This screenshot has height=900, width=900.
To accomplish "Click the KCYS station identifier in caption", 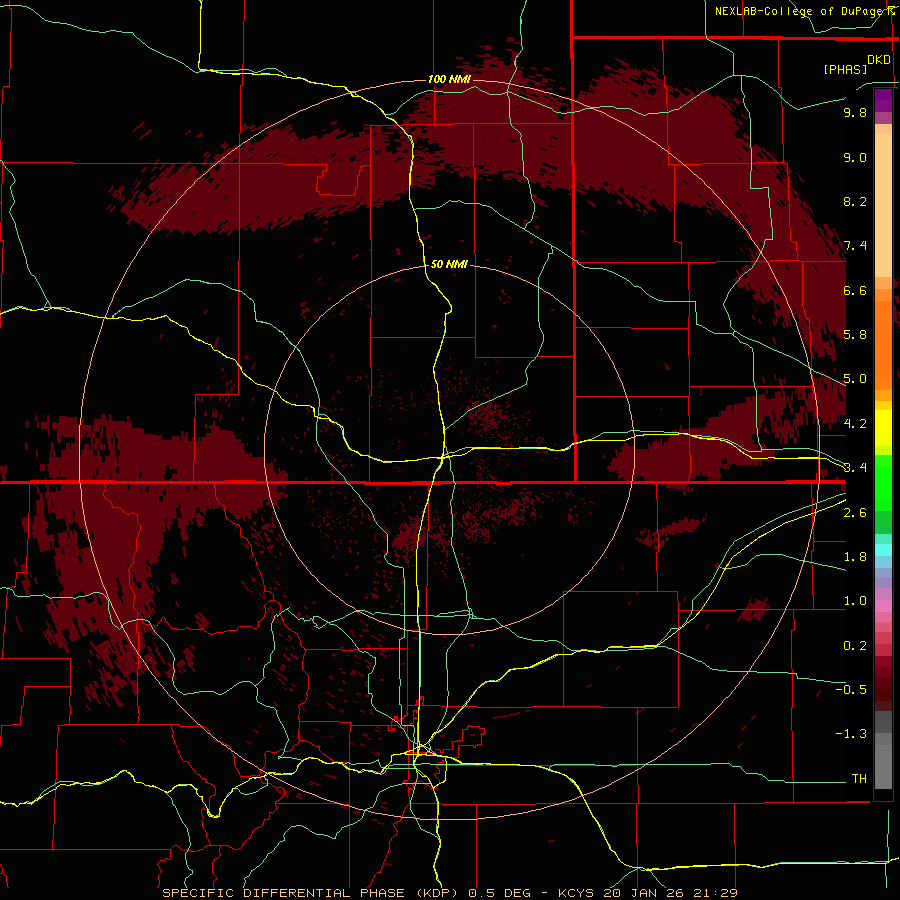I will coord(577,893).
